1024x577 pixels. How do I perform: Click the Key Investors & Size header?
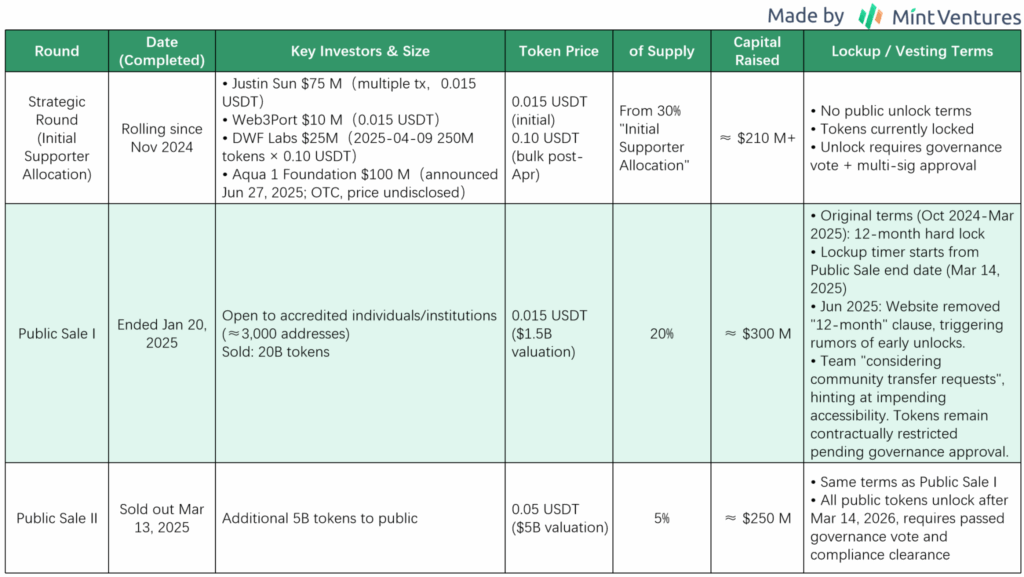[360, 51]
